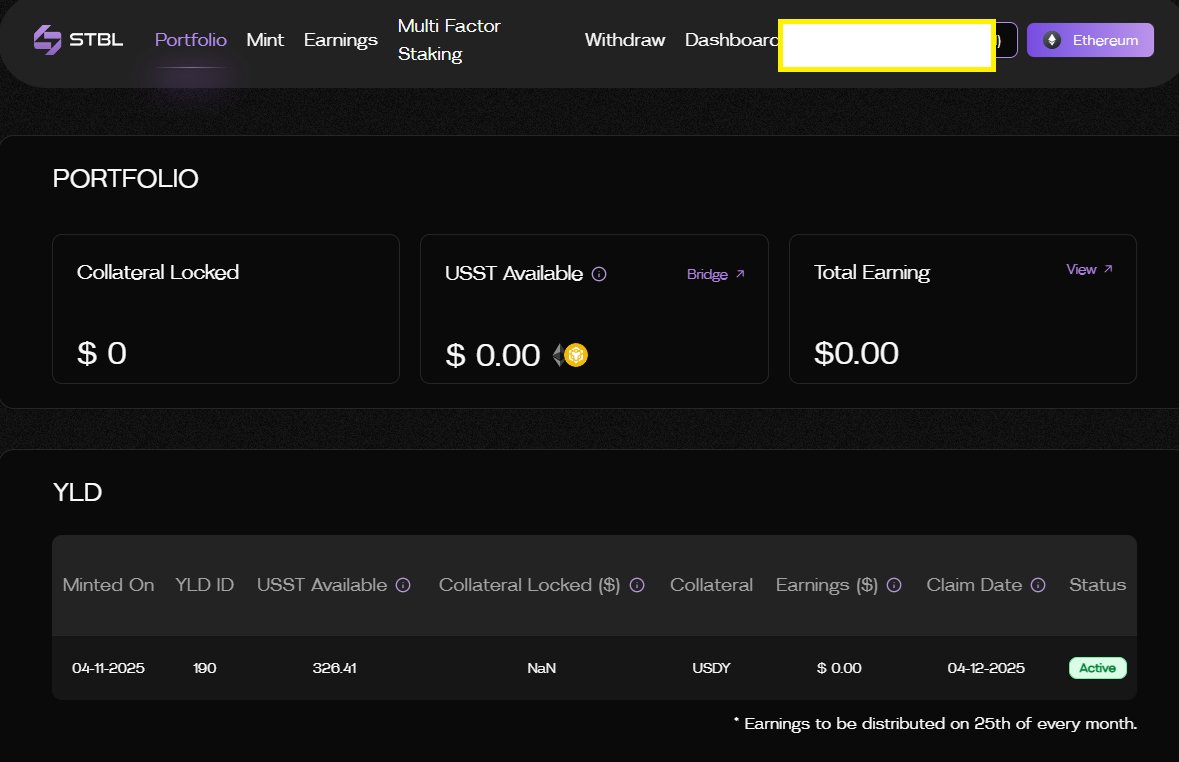Open the Dashboard page
Viewport: 1179px width, 762px height.
731,40
